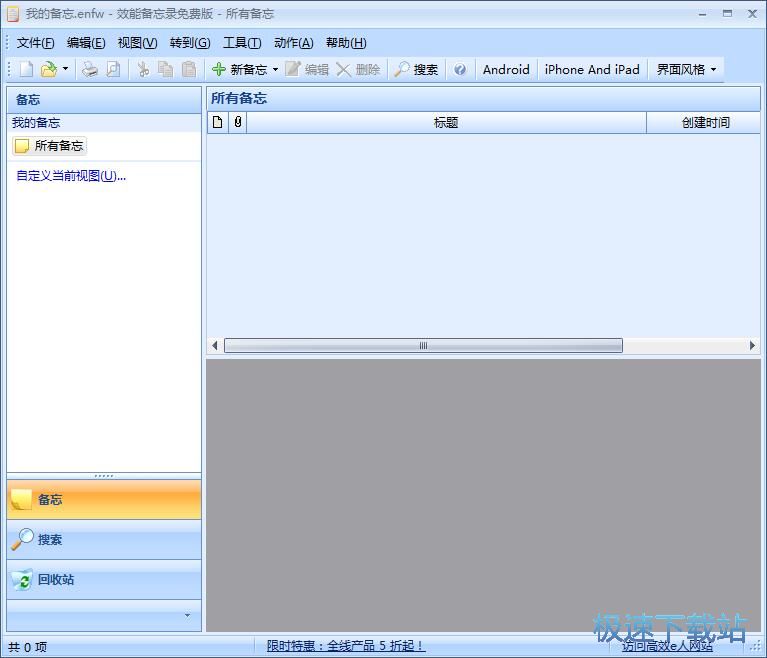
Task: Click the horizontal scrollbar thumb in memo list
Action: 423,346
